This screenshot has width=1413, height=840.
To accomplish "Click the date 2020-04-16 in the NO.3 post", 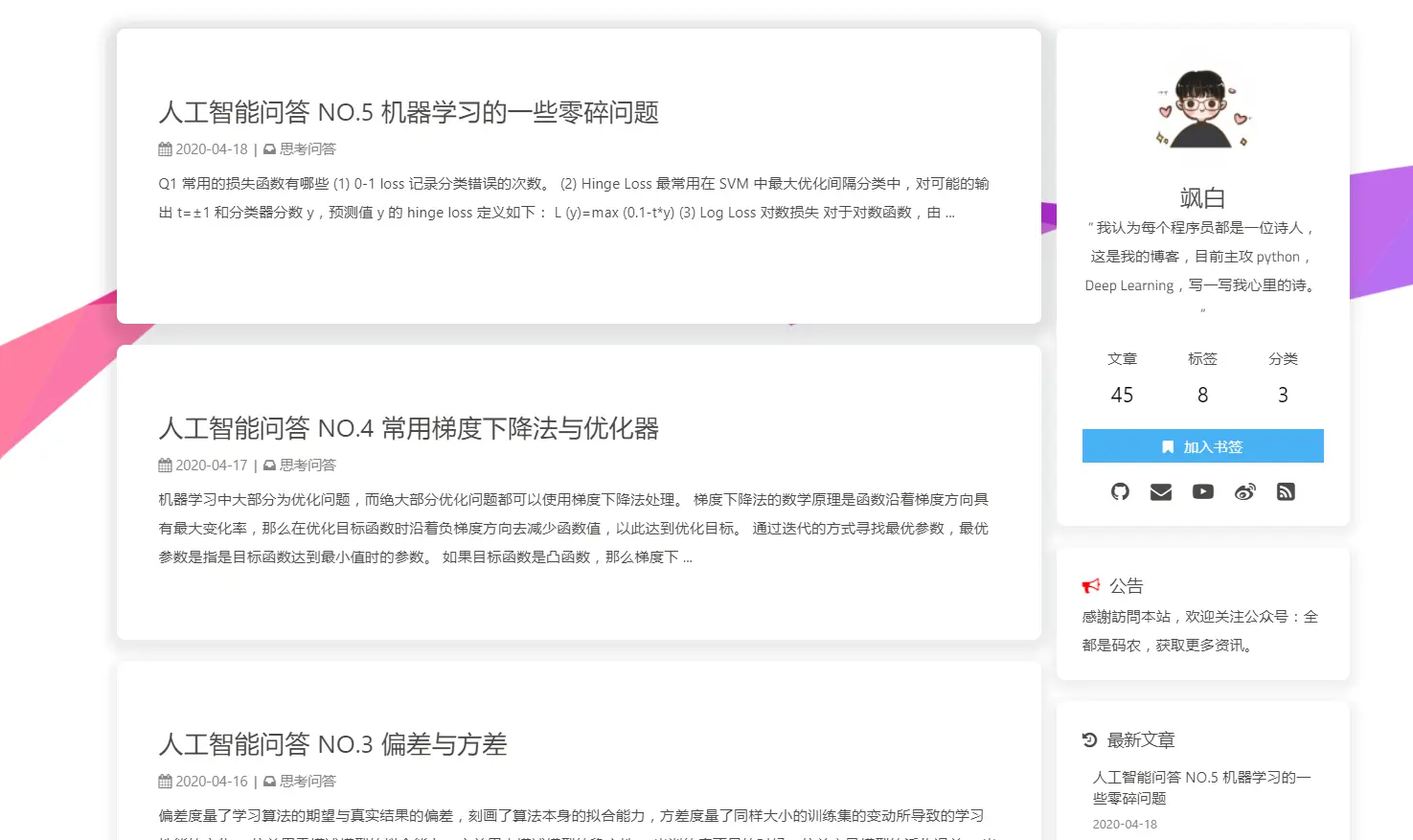I will (x=212, y=782).
